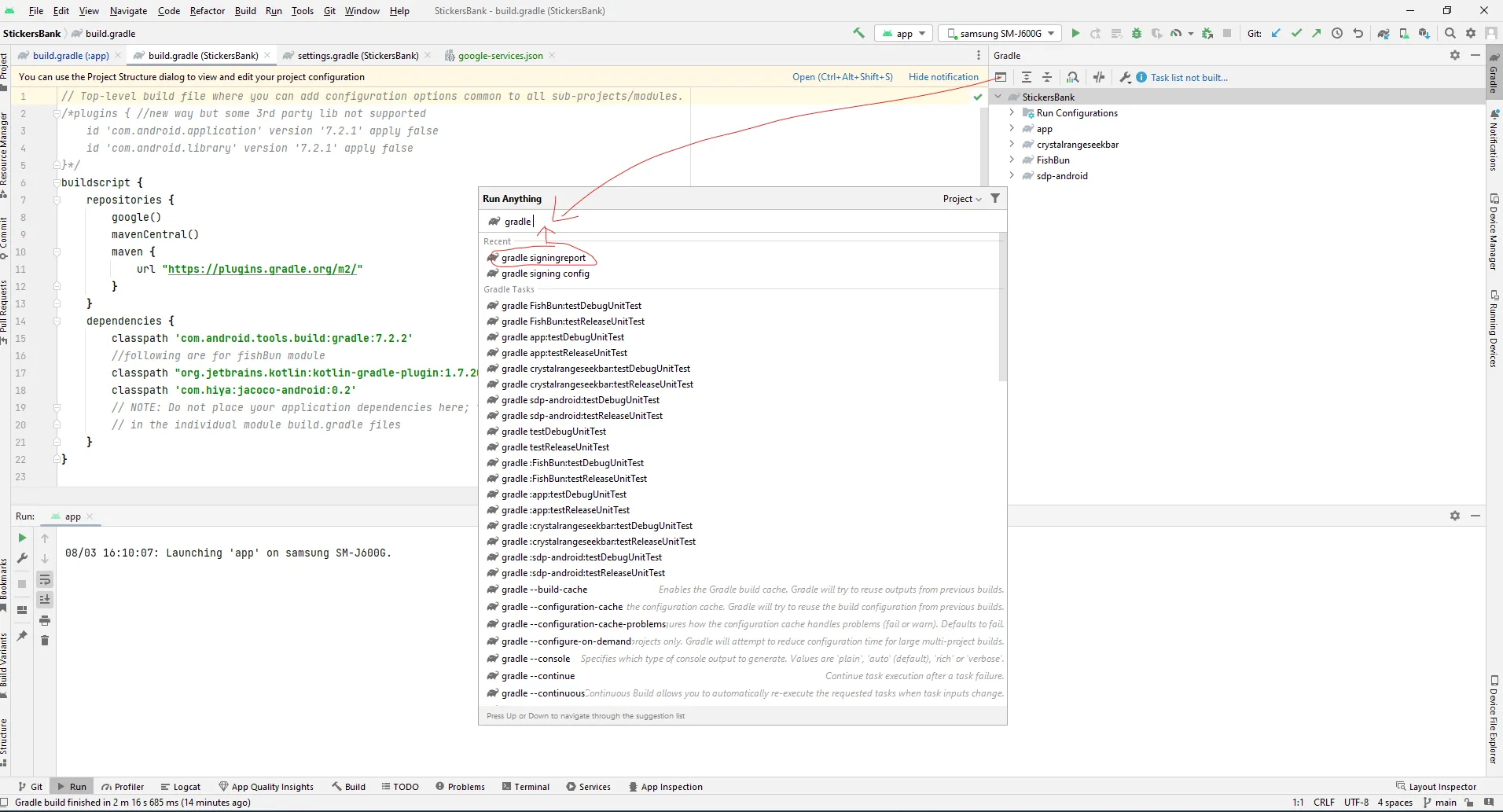The height and width of the screenshot is (812, 1503).
Task: Toggle Gradle offline mode
Action: coord(1099,77)
